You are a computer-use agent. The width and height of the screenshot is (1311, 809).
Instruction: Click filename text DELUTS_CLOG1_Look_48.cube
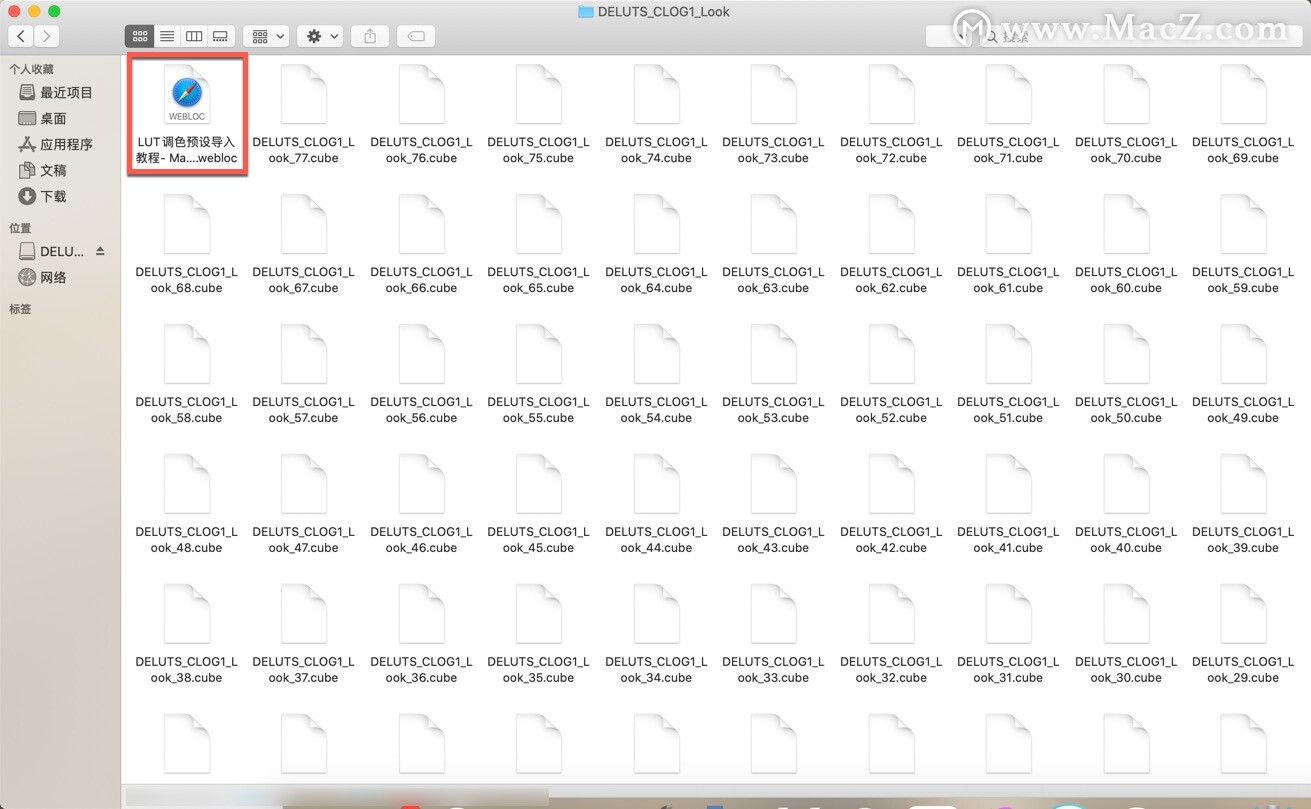click(x=187, y=540)
